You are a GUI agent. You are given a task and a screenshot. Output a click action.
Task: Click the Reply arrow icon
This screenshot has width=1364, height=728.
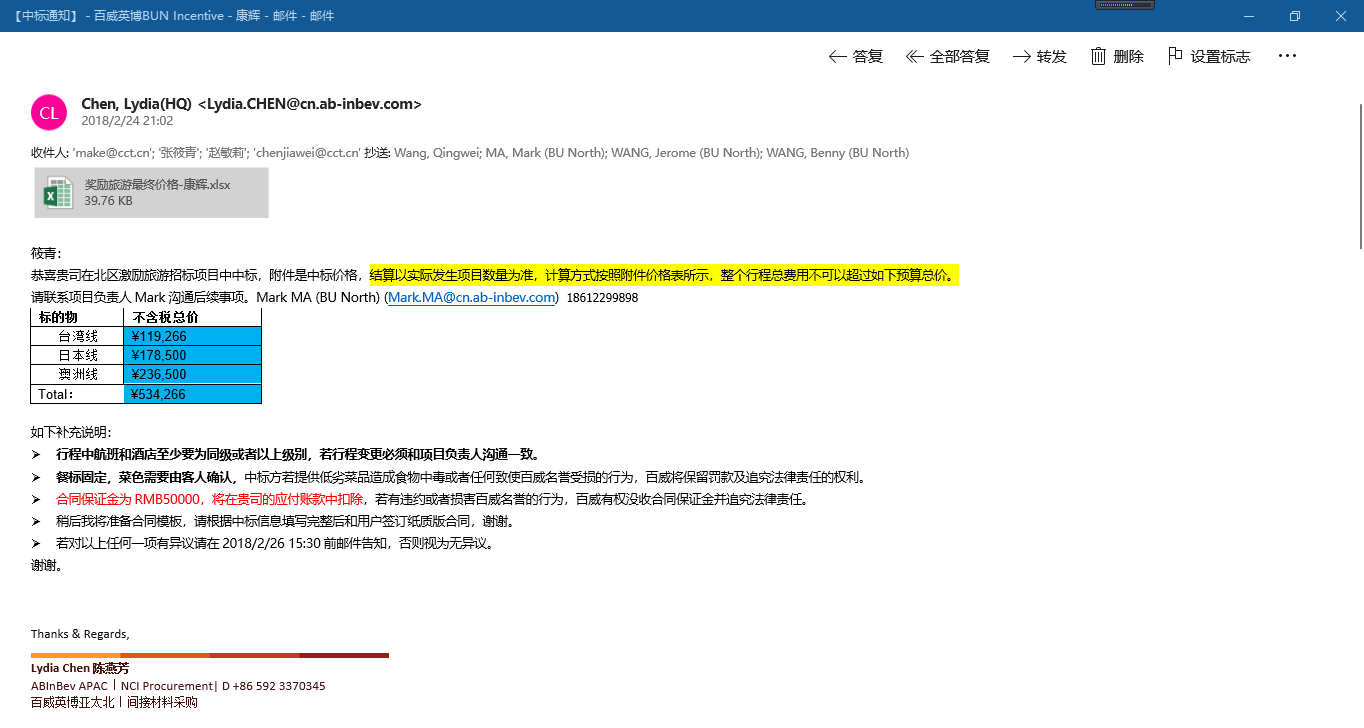[838, 57]
